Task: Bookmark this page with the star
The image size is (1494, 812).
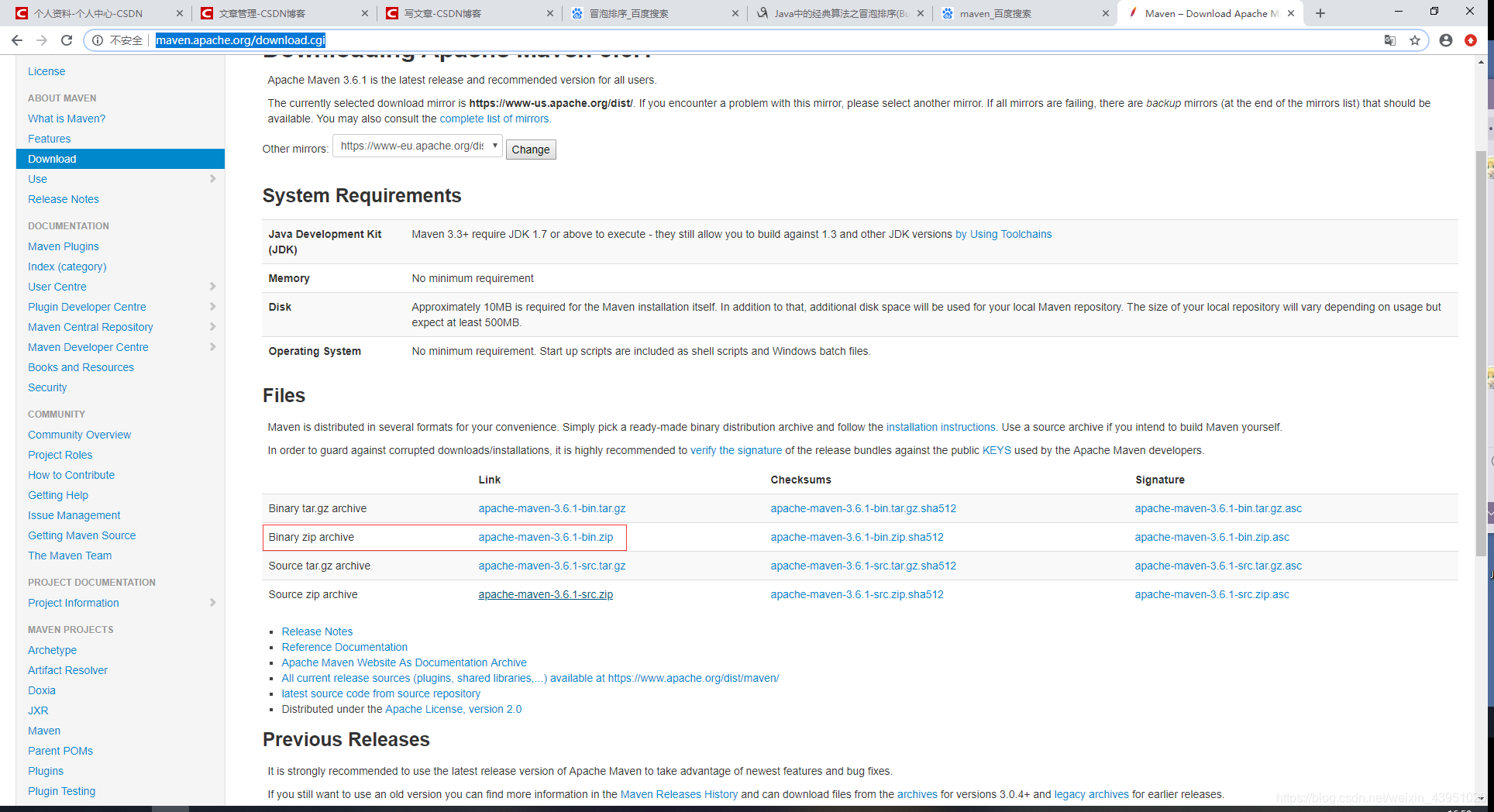Action: click(1415, 40)
